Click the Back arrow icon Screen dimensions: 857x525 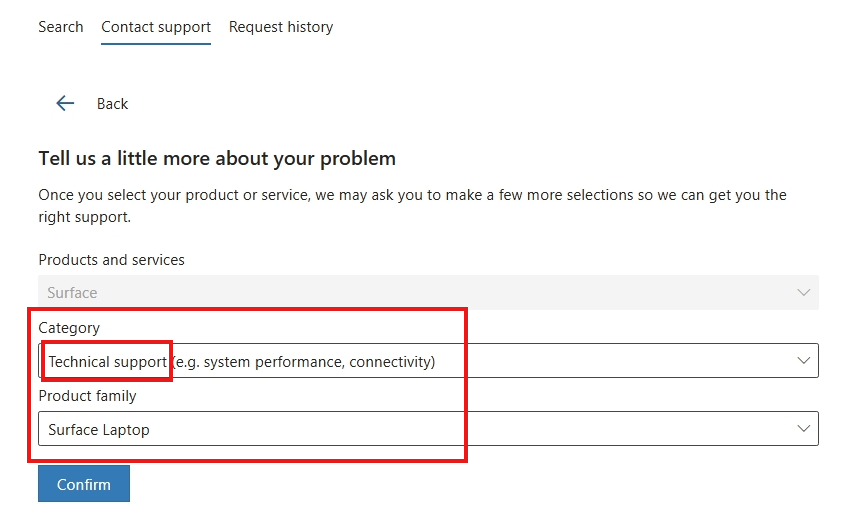[65, 103]
